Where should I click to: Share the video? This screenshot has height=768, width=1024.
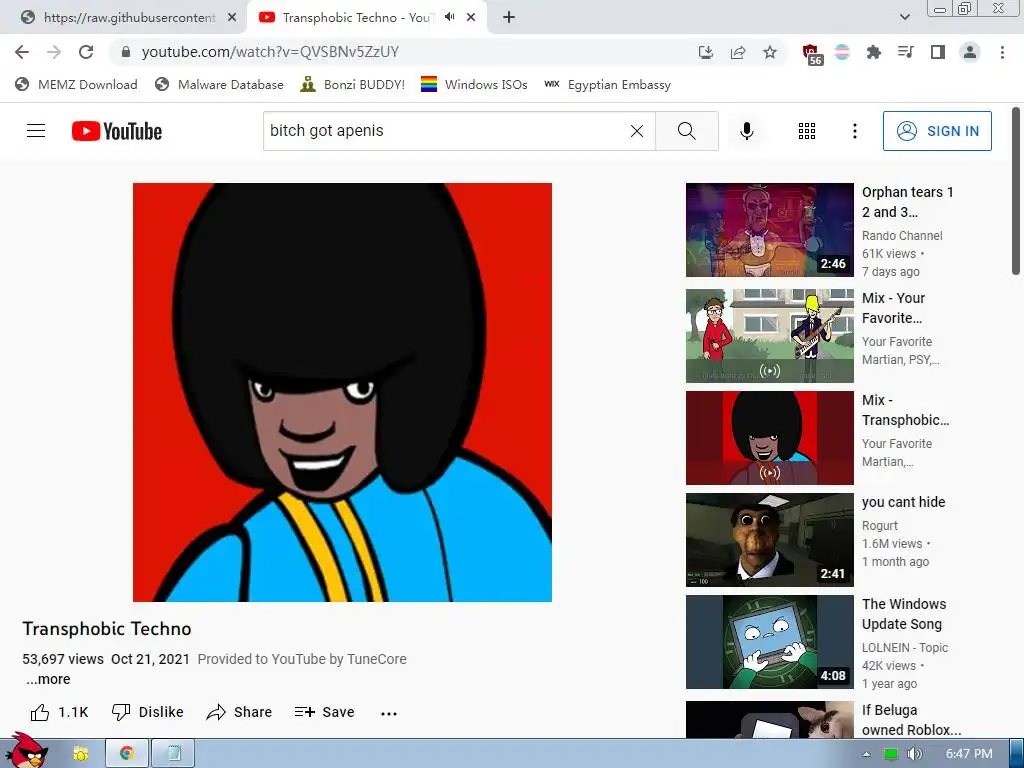pyautogui.click(x=239, y=712)
